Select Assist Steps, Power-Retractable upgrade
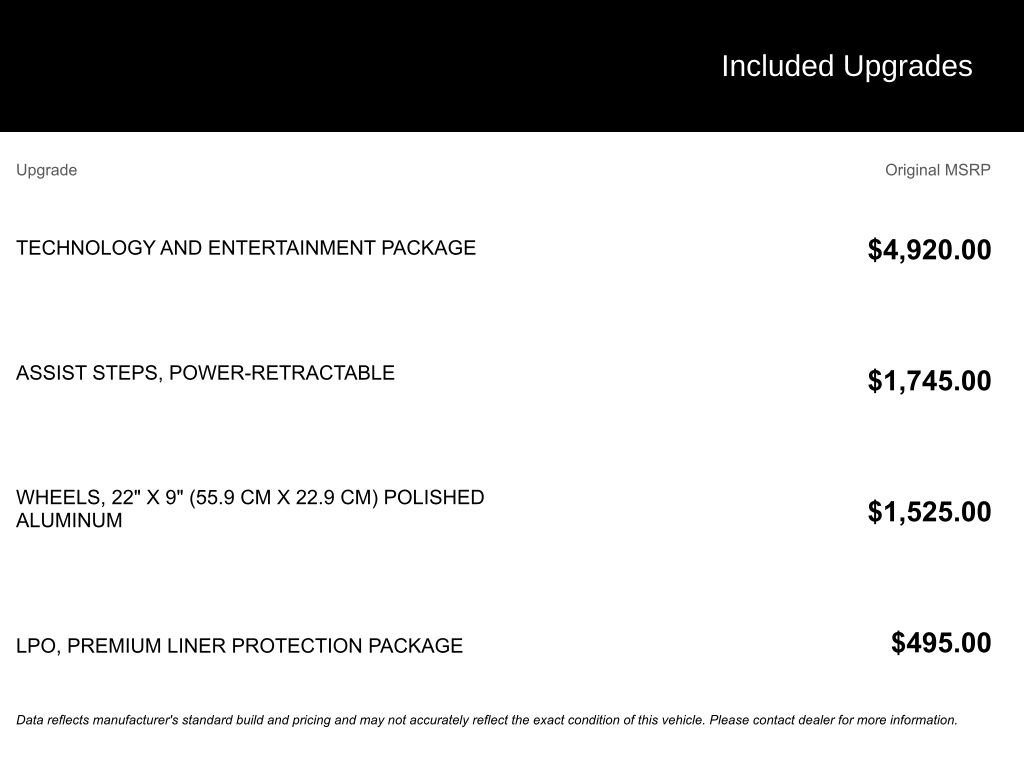The height and width of the screenshot is (768, 1024). (x=205, y=373)
